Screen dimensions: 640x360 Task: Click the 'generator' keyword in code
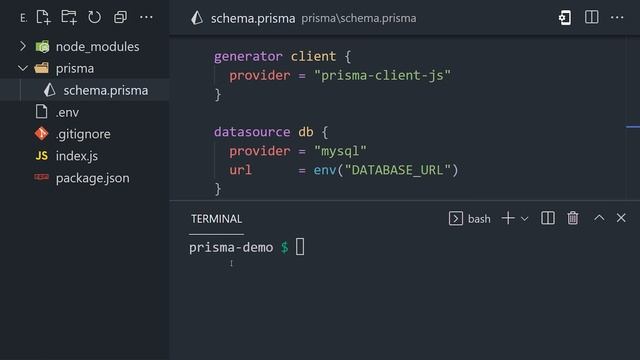point(248,56)
